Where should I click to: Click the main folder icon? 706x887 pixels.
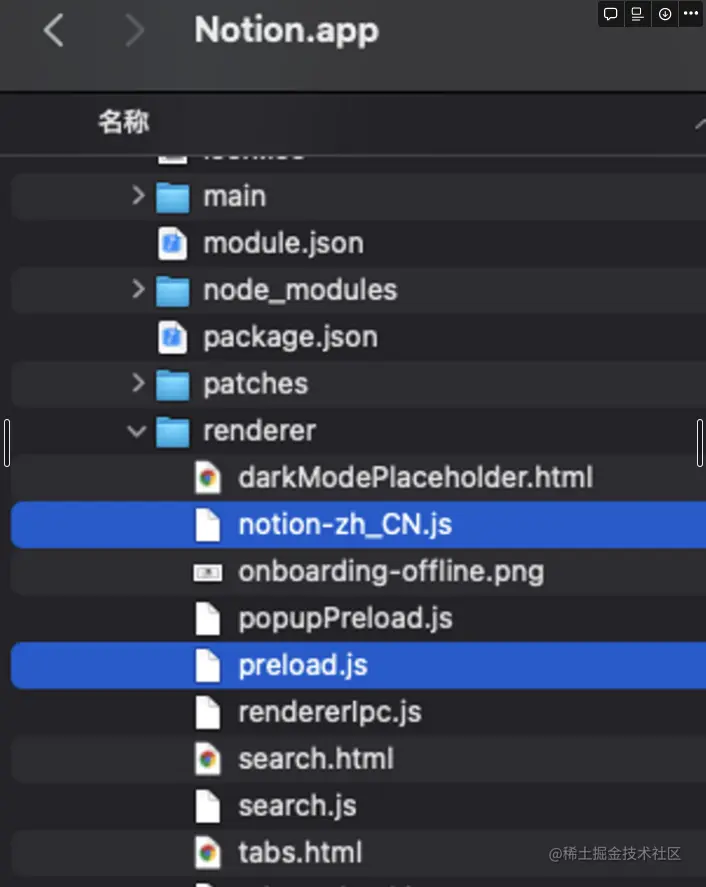coord(173,197)
